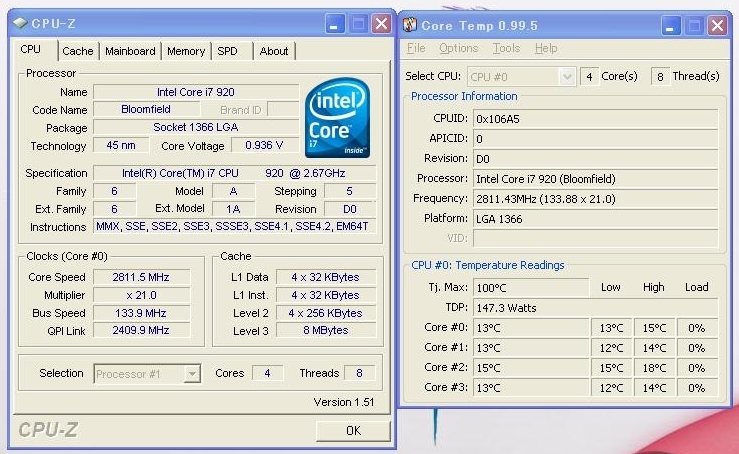Open the Memory tab
This screenshot has height=454, width=739.
186,51
